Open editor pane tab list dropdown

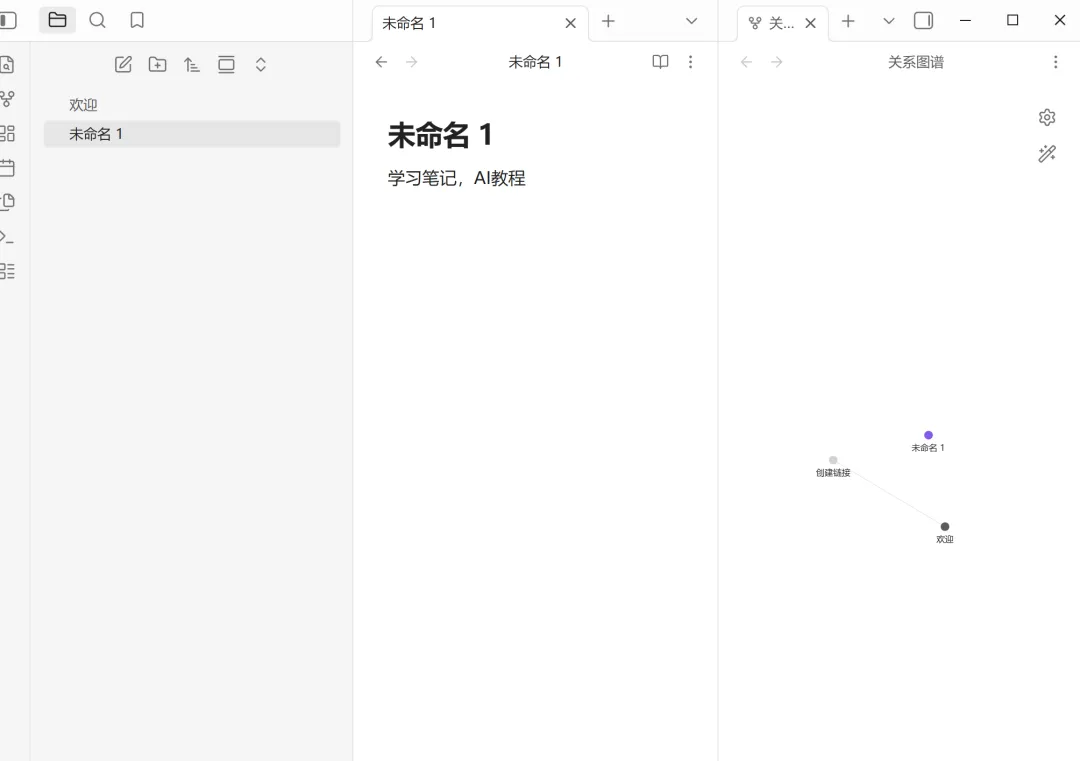pyautogui.click(x=692, y=21)
